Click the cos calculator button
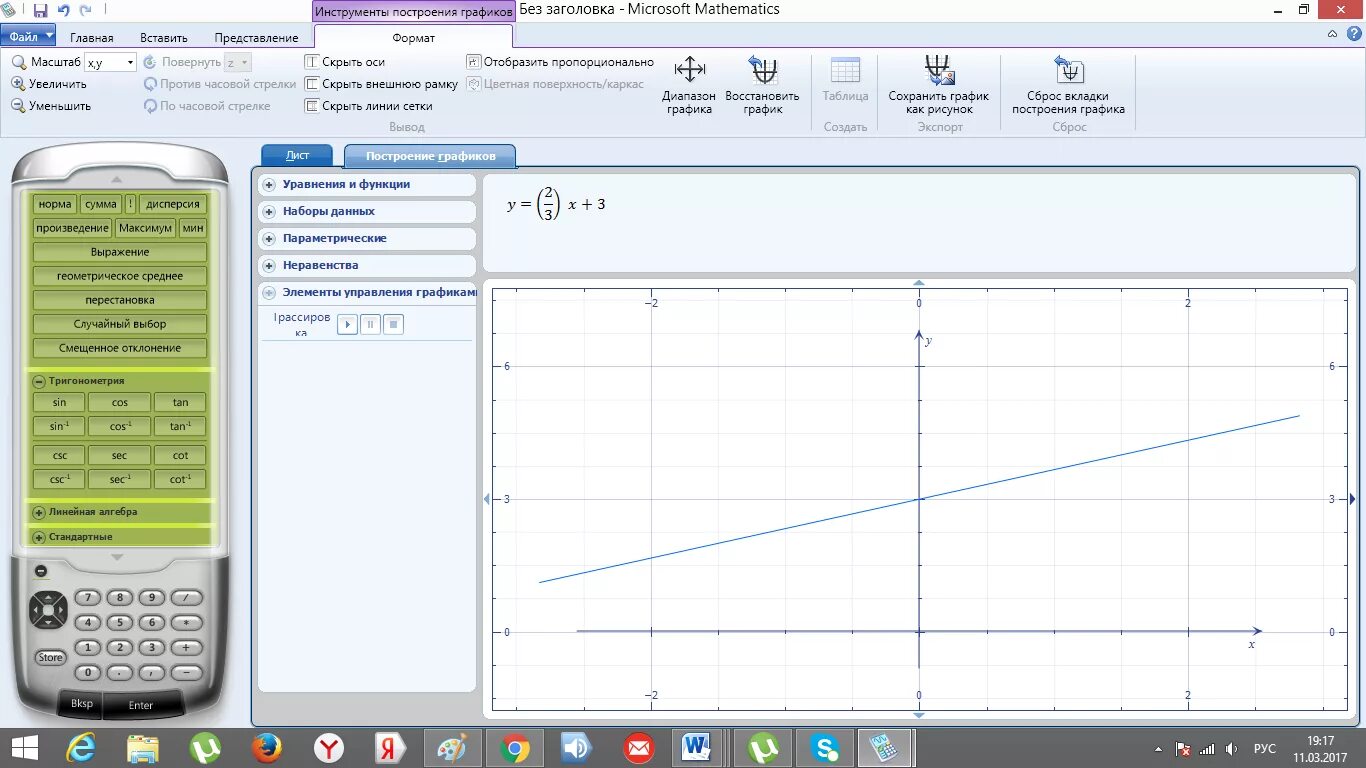The height and width of the screenshot is (768, 1366). point(120,402)
